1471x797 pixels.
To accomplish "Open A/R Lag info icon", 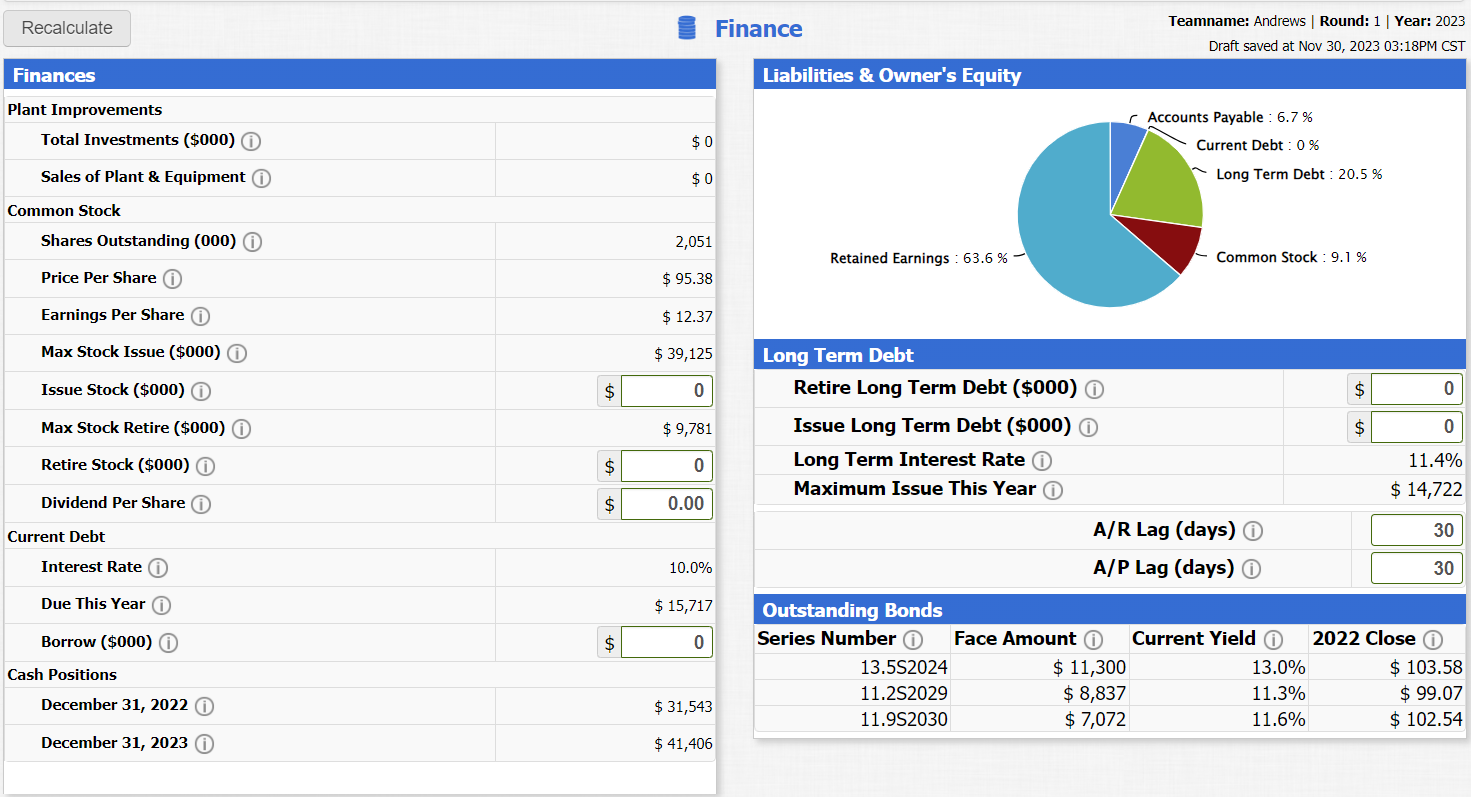I will (1253, 531).
